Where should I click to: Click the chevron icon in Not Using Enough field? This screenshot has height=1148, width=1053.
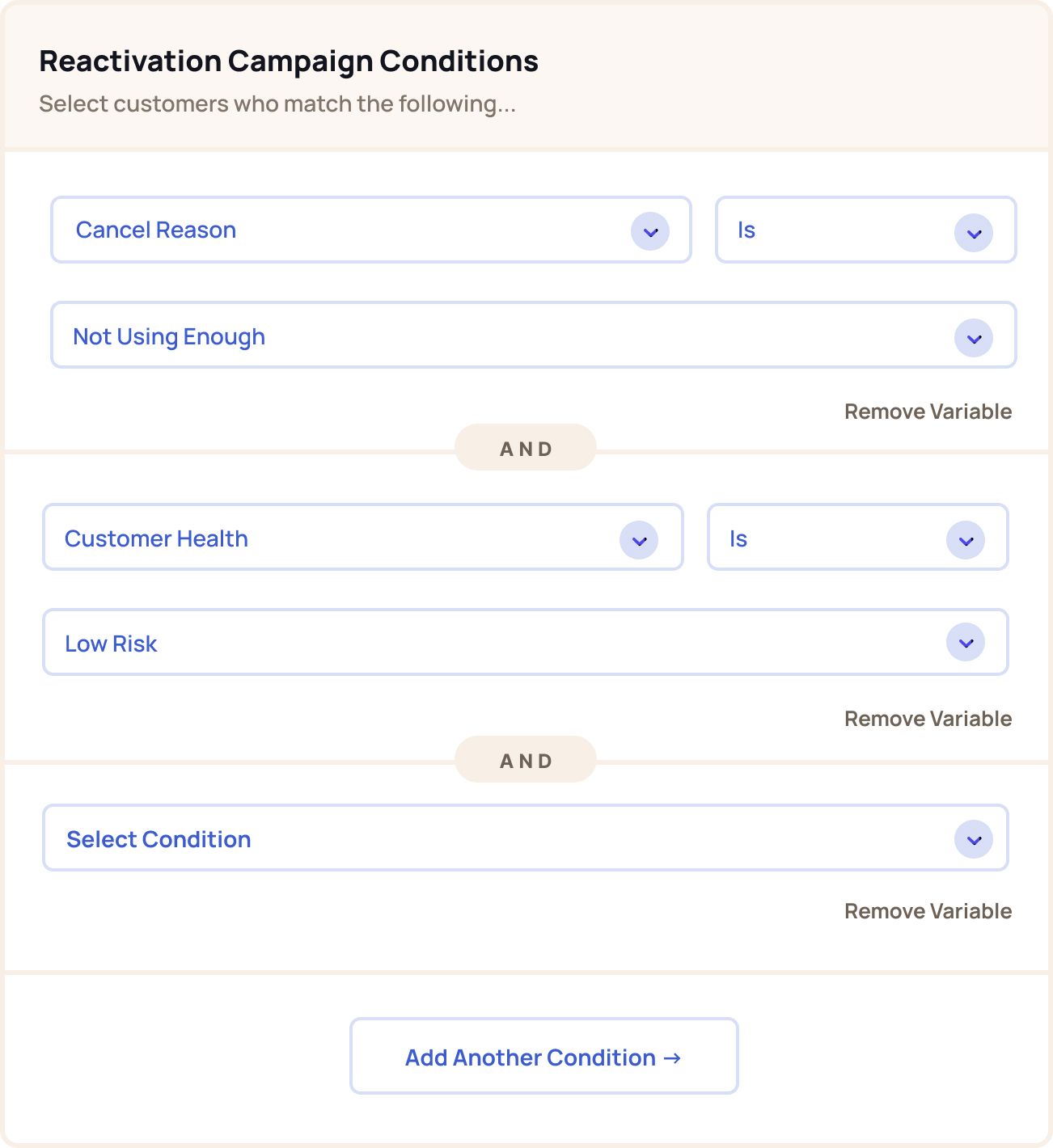pyautogui.click(x=974, y=338)
